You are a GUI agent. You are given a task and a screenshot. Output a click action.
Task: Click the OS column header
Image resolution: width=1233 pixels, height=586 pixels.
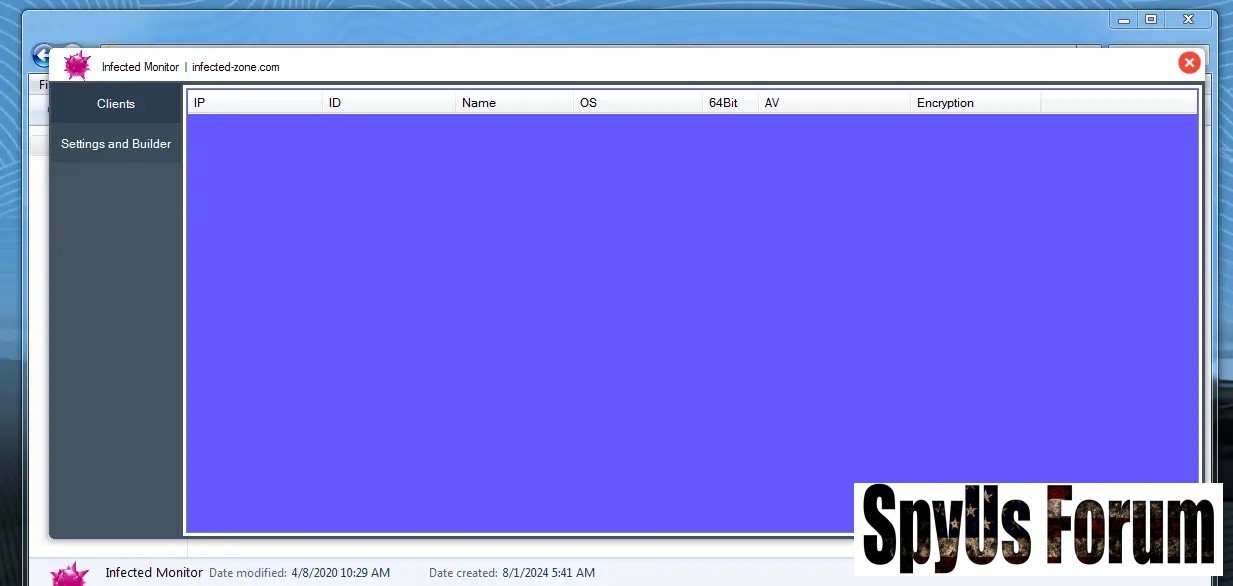(637, 103)
